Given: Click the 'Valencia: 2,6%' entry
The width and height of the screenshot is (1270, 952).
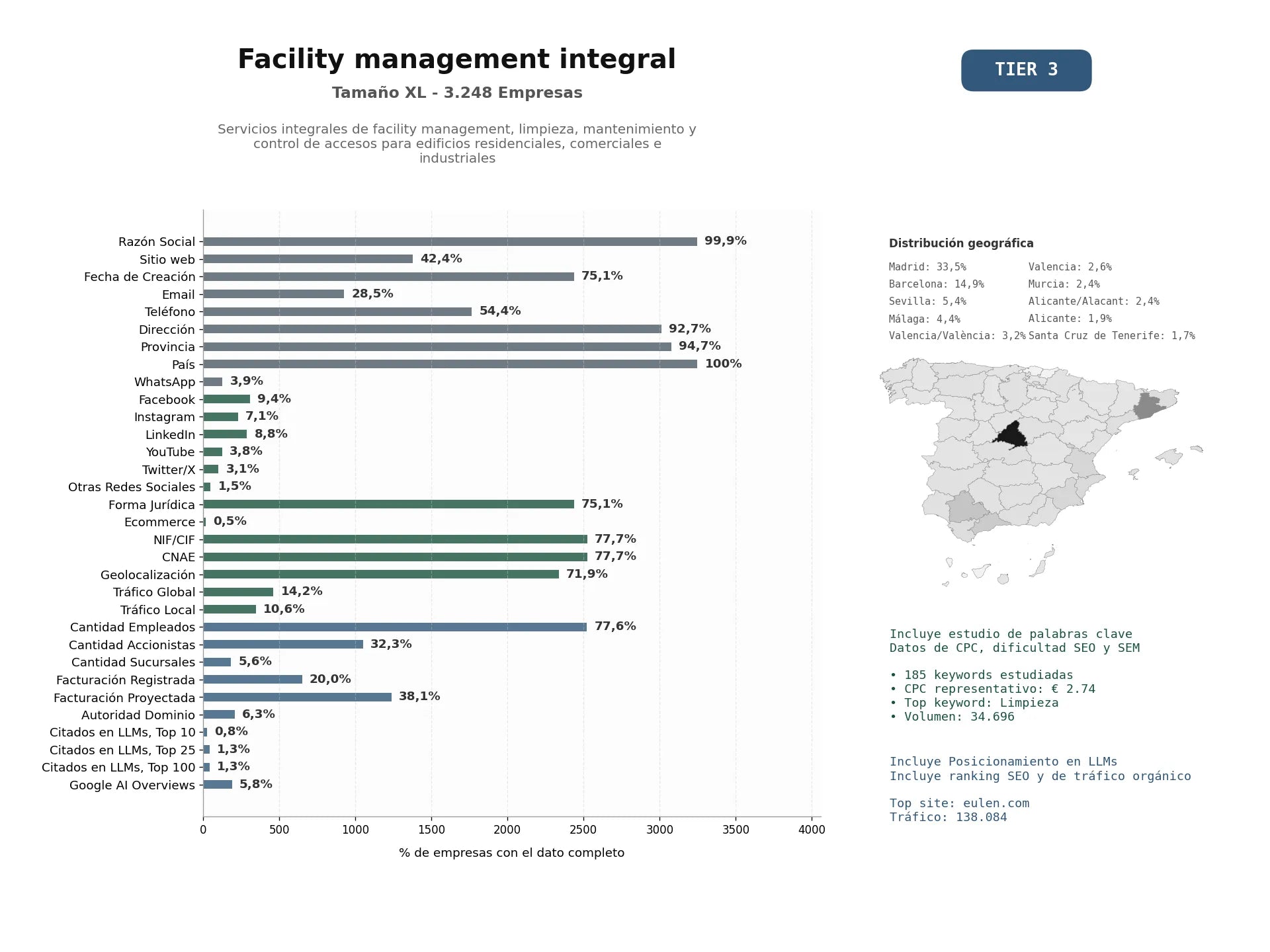Looking at the screenshot, I should (1070, 267).
